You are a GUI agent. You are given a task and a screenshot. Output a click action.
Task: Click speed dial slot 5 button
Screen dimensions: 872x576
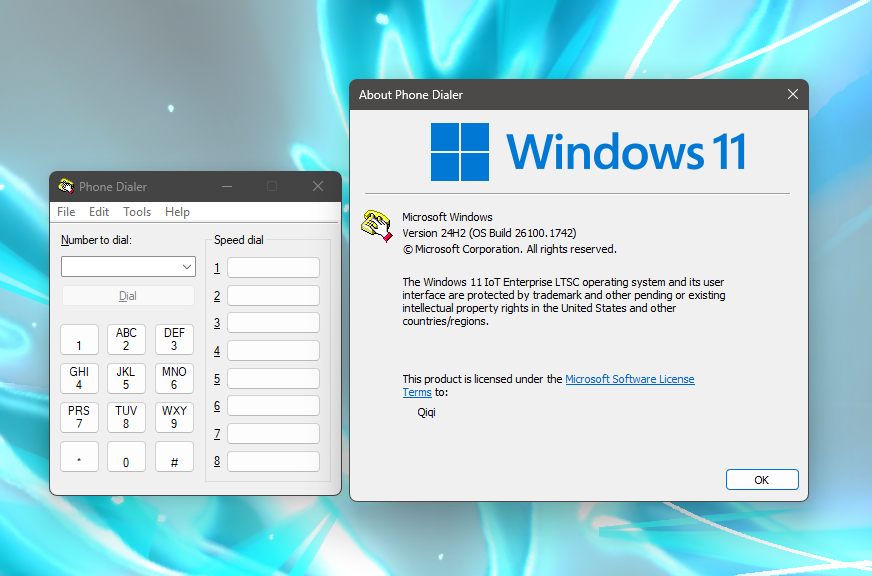click(x=273, y=378)
